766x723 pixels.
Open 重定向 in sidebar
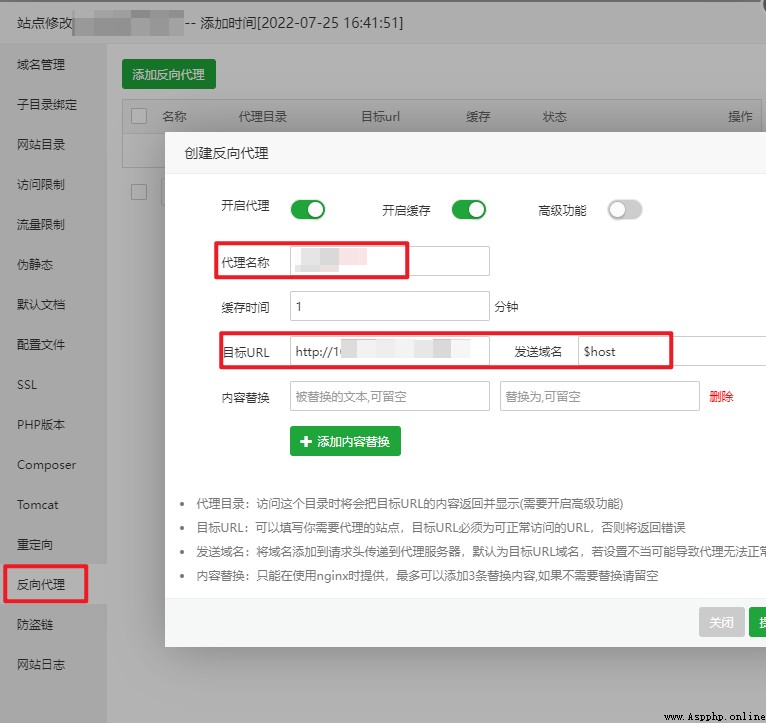pyautogui.click(x=35, y=545)
